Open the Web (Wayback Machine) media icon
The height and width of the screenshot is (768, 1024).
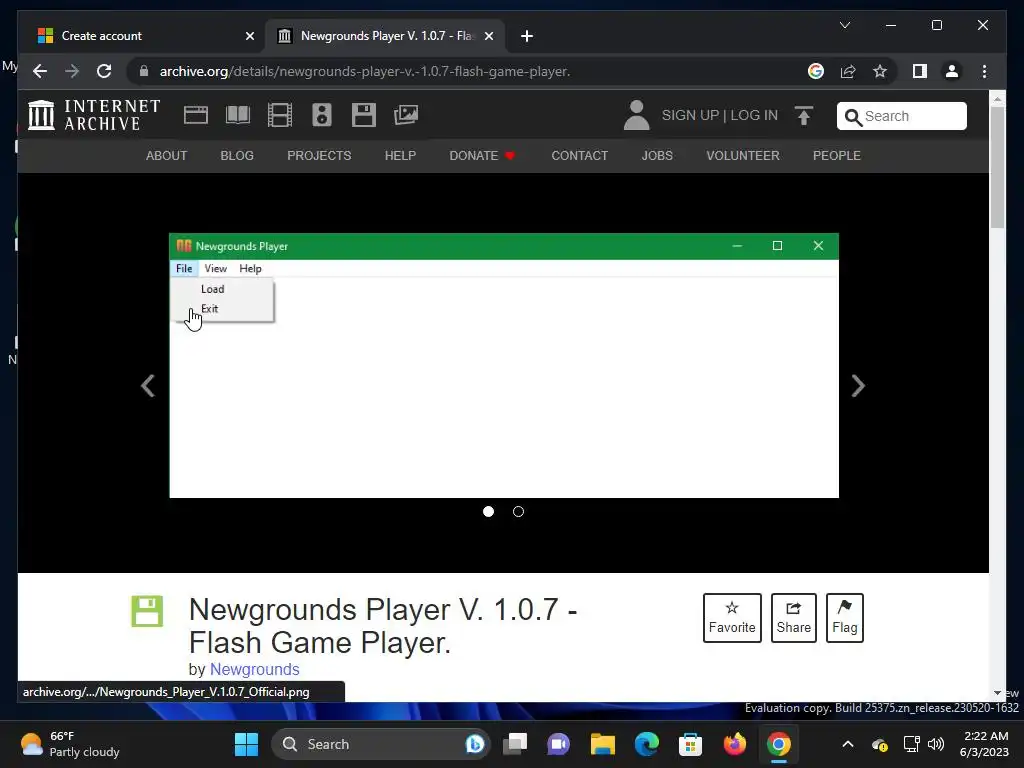[x=195, y=115]
